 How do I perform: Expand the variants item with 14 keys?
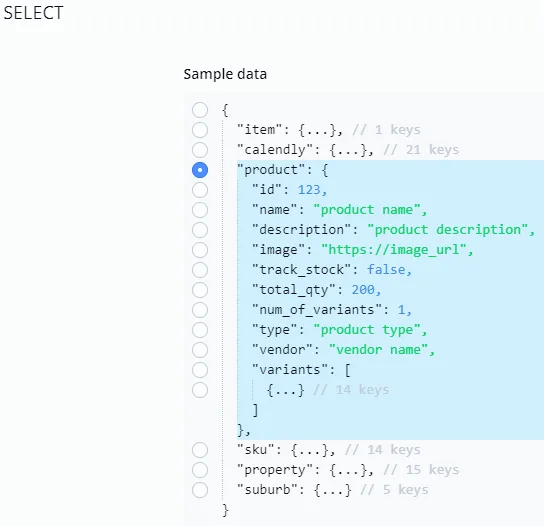coord(286,390)
